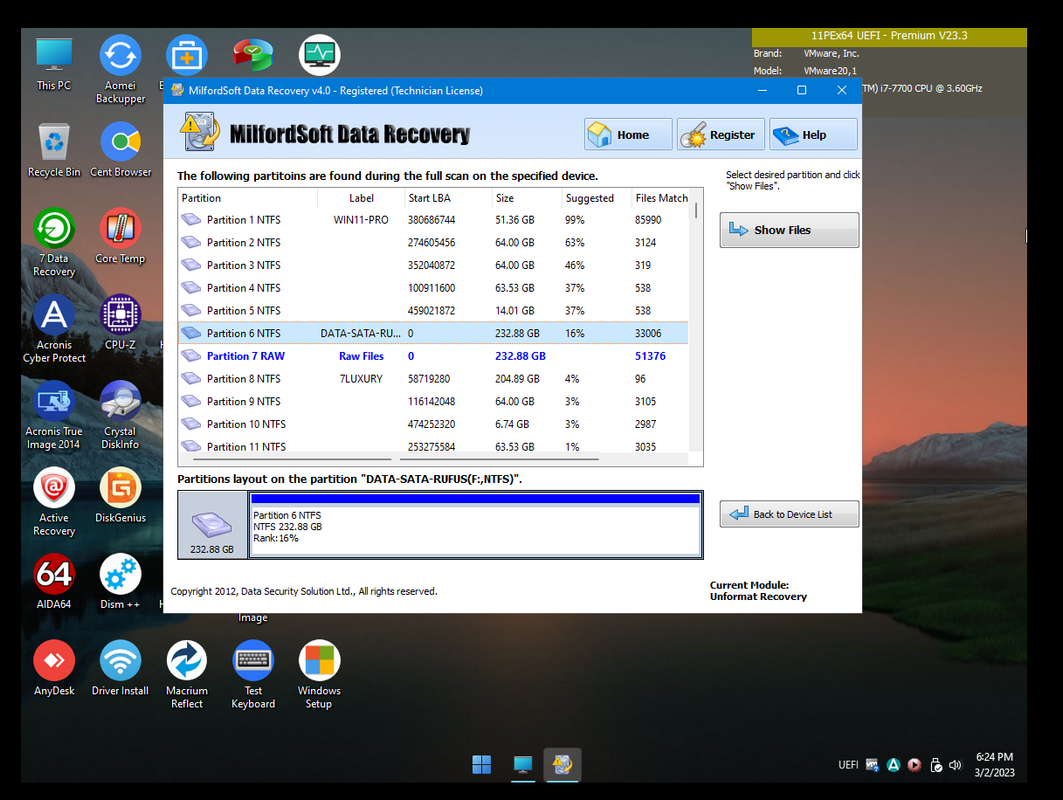The height and width of the screenshot is (800, 1063).
Task: Click the Home button in MilfordSoft
Action: click(628, 135)
